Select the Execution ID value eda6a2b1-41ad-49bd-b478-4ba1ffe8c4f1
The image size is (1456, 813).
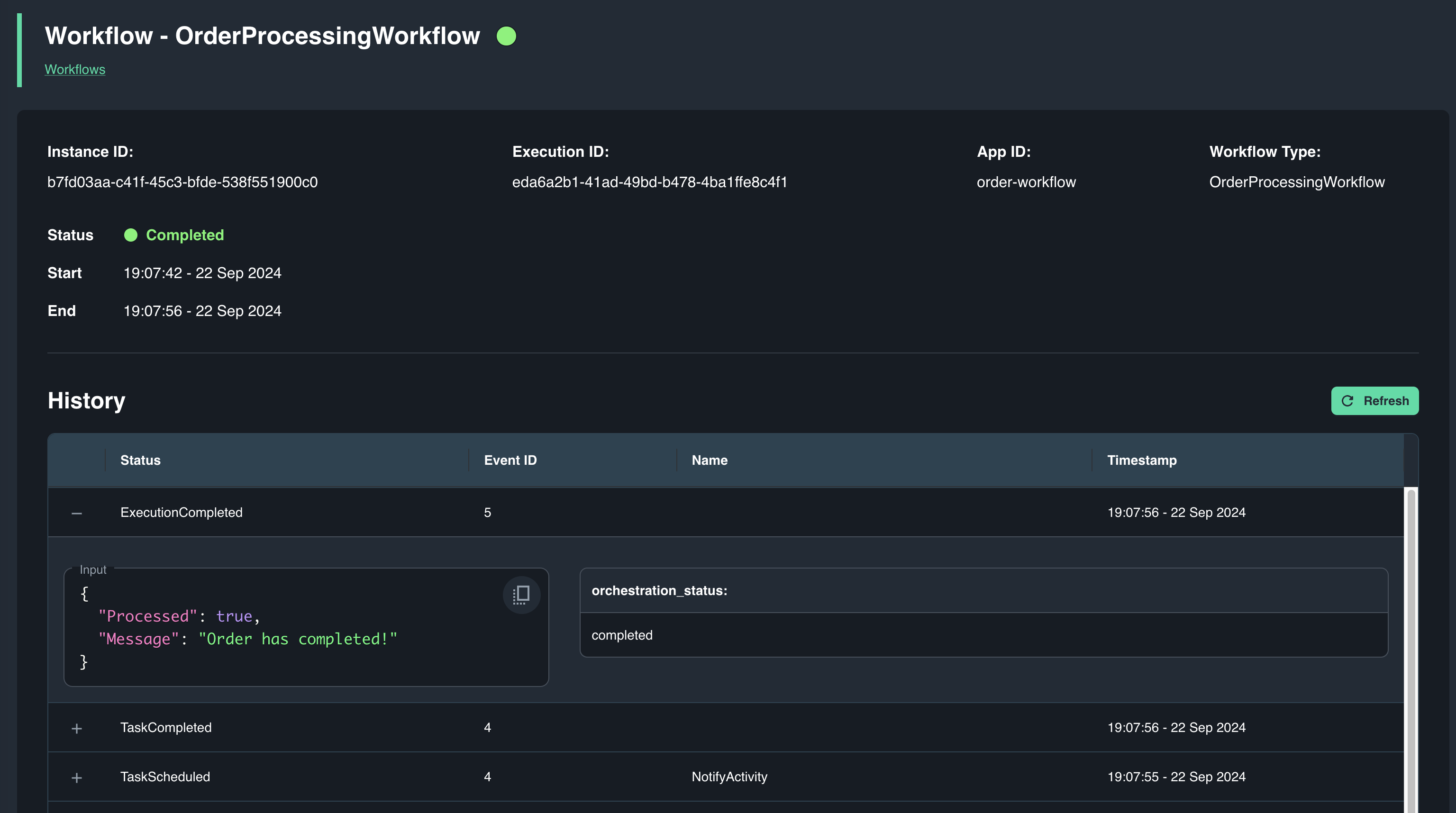[649, 182]
